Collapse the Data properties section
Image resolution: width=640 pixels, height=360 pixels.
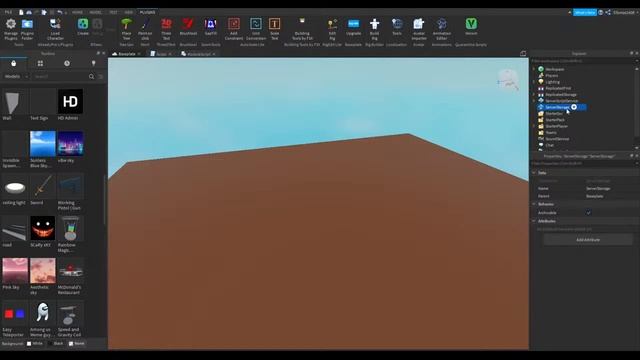click(534, 173)
